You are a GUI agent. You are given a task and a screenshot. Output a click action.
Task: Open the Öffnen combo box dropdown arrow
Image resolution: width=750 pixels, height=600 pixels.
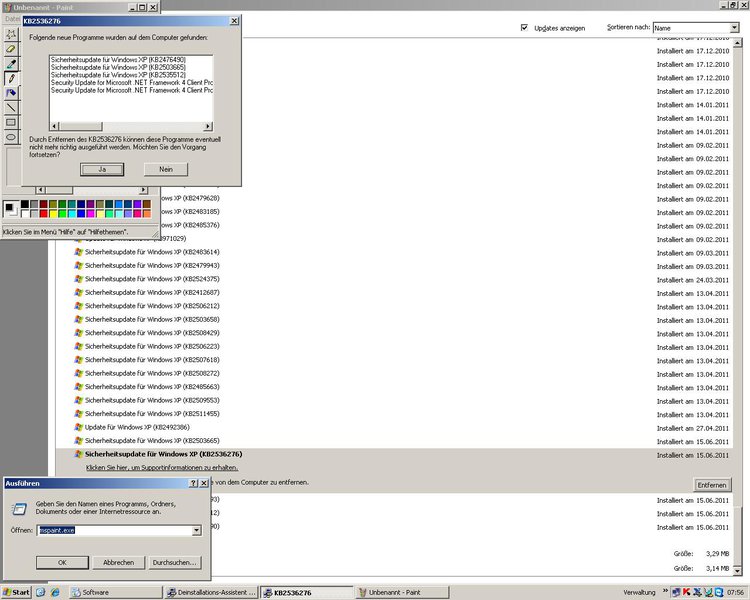coord(197,530)
